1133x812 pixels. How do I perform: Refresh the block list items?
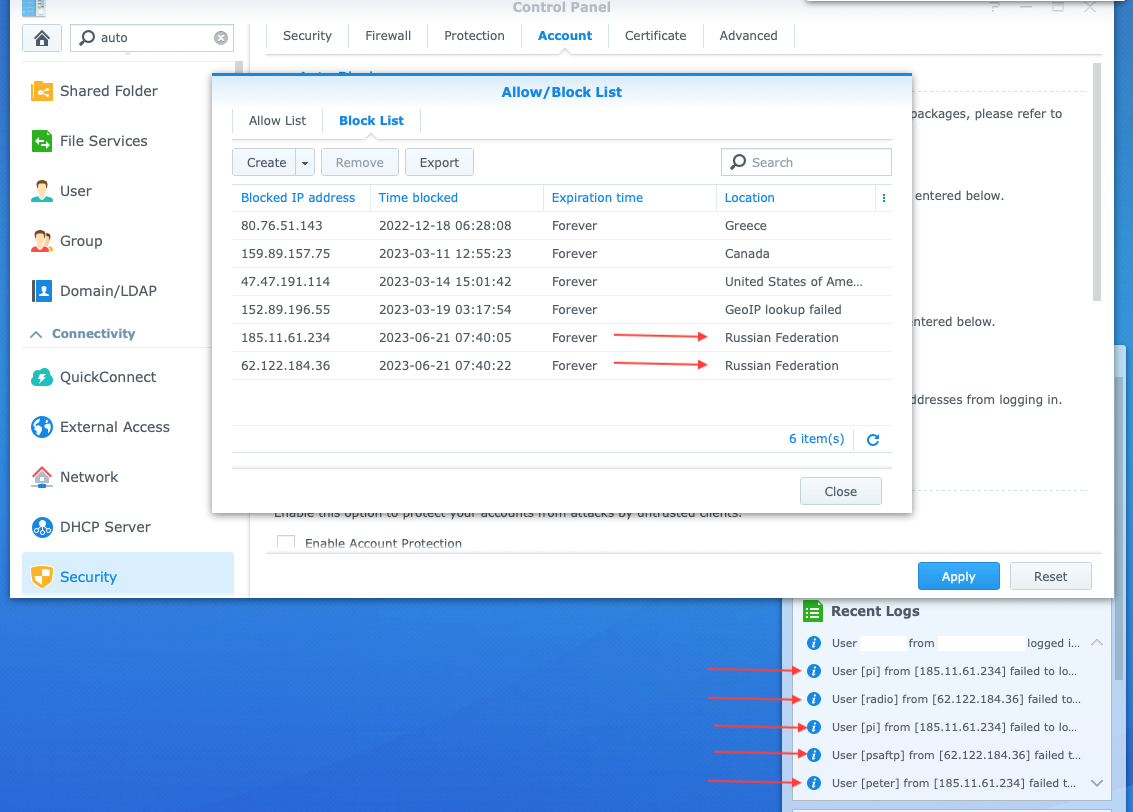coord(873,439)
